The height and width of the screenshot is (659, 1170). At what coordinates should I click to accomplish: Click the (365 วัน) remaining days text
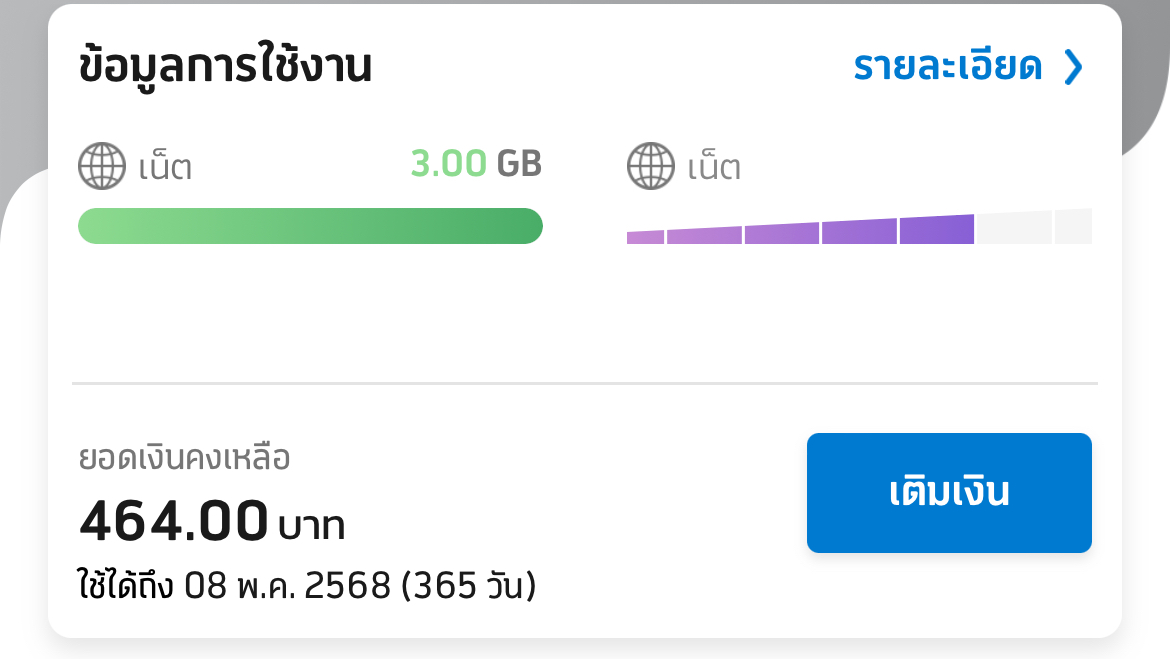click(468, 586)
